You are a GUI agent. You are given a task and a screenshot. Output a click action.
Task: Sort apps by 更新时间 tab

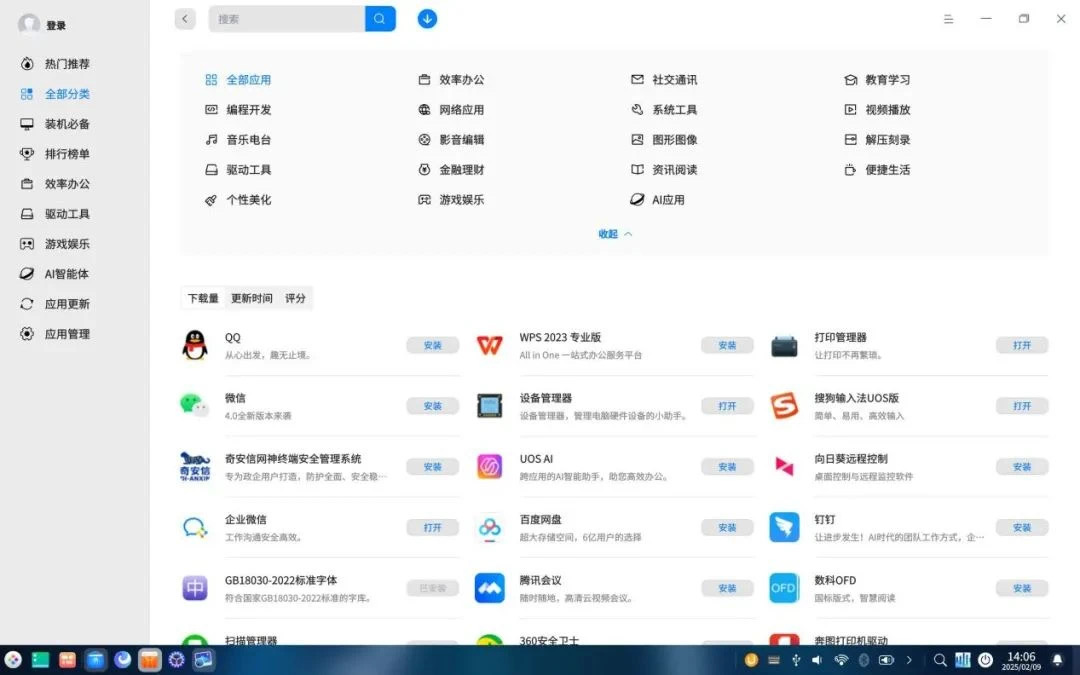tap(251, 298)
